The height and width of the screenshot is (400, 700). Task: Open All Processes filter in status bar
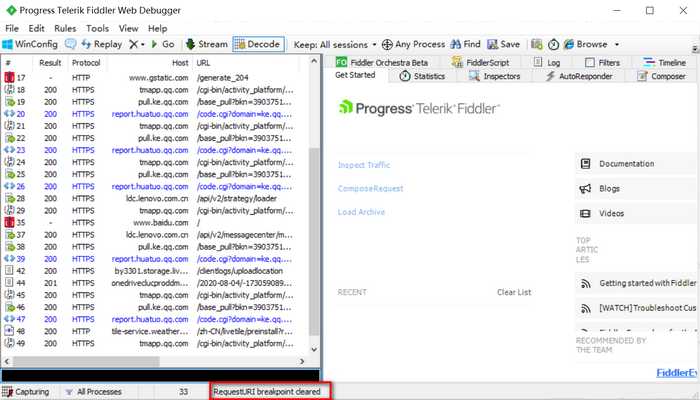tap(94, 392)
